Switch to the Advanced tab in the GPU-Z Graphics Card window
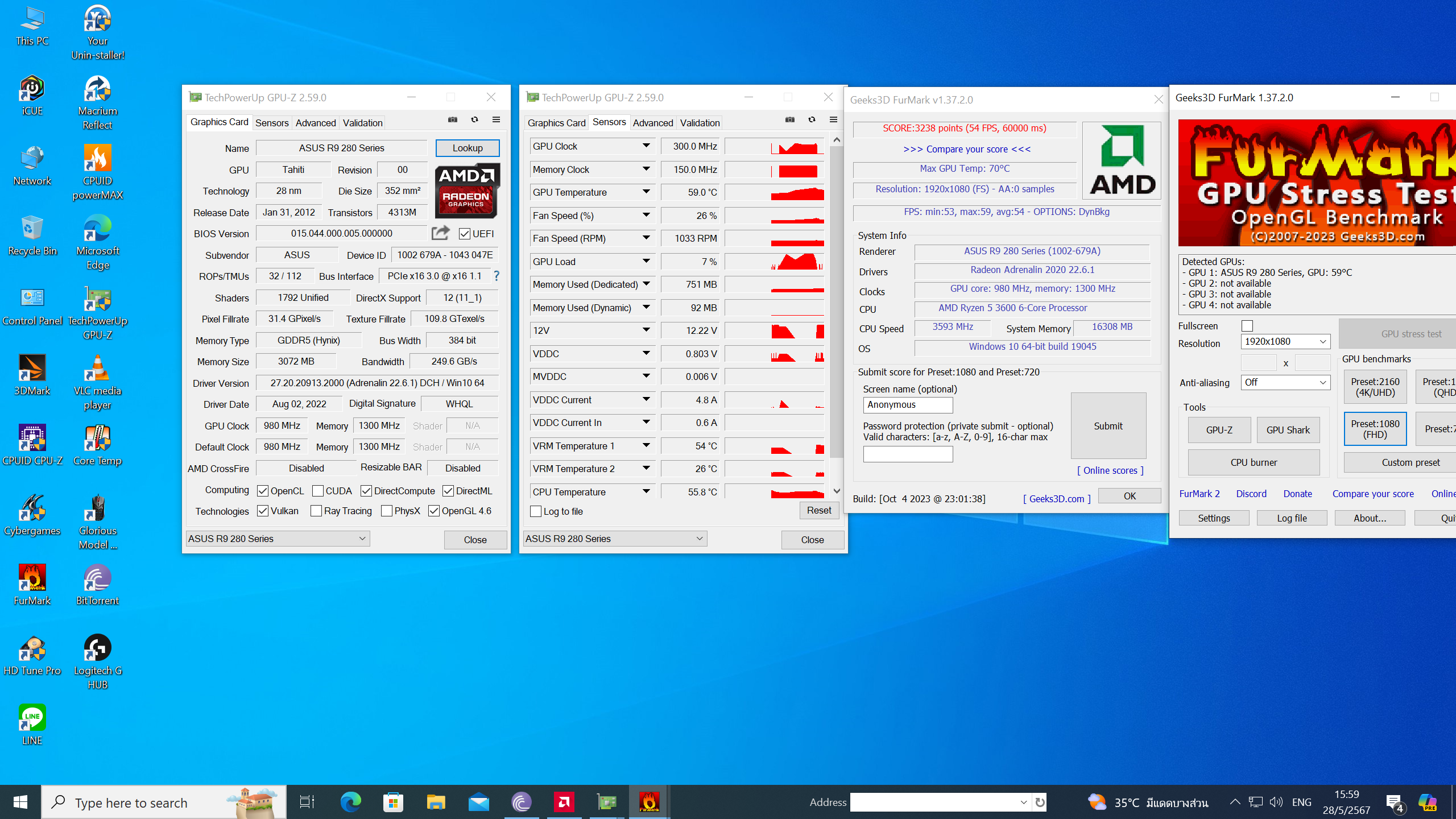 pyautogui.click(x=315, y=123)
